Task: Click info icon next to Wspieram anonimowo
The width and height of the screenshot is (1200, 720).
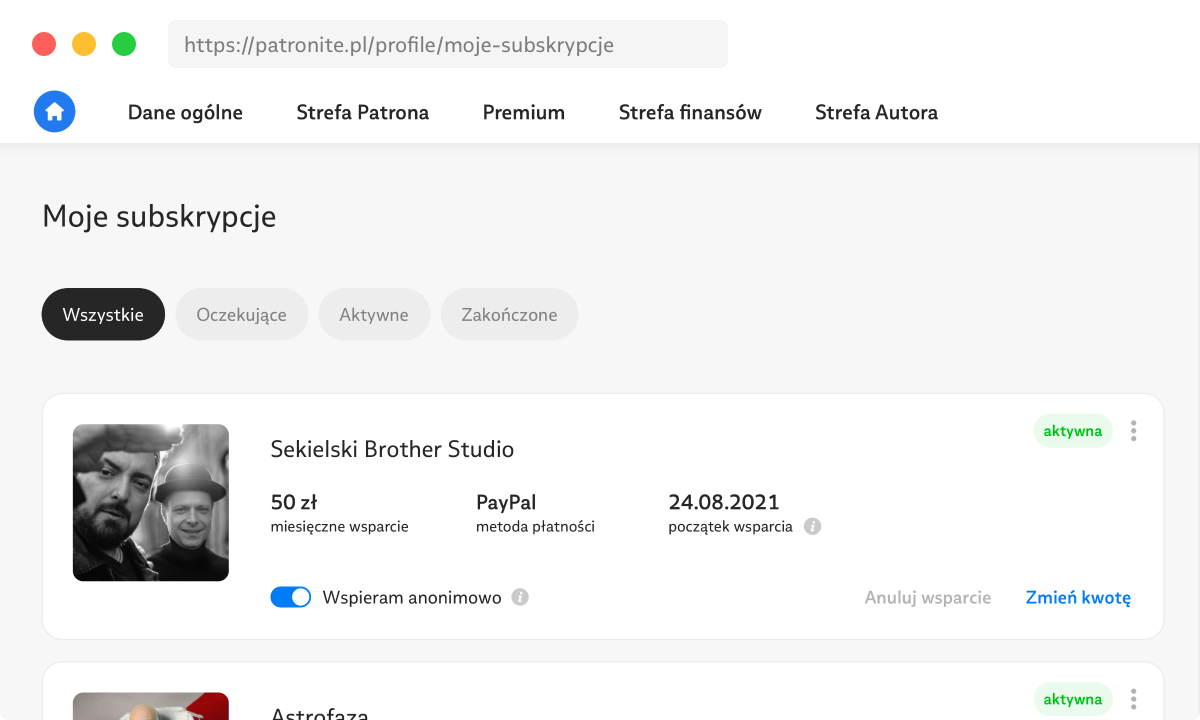Action: click(x=520, y=597)
